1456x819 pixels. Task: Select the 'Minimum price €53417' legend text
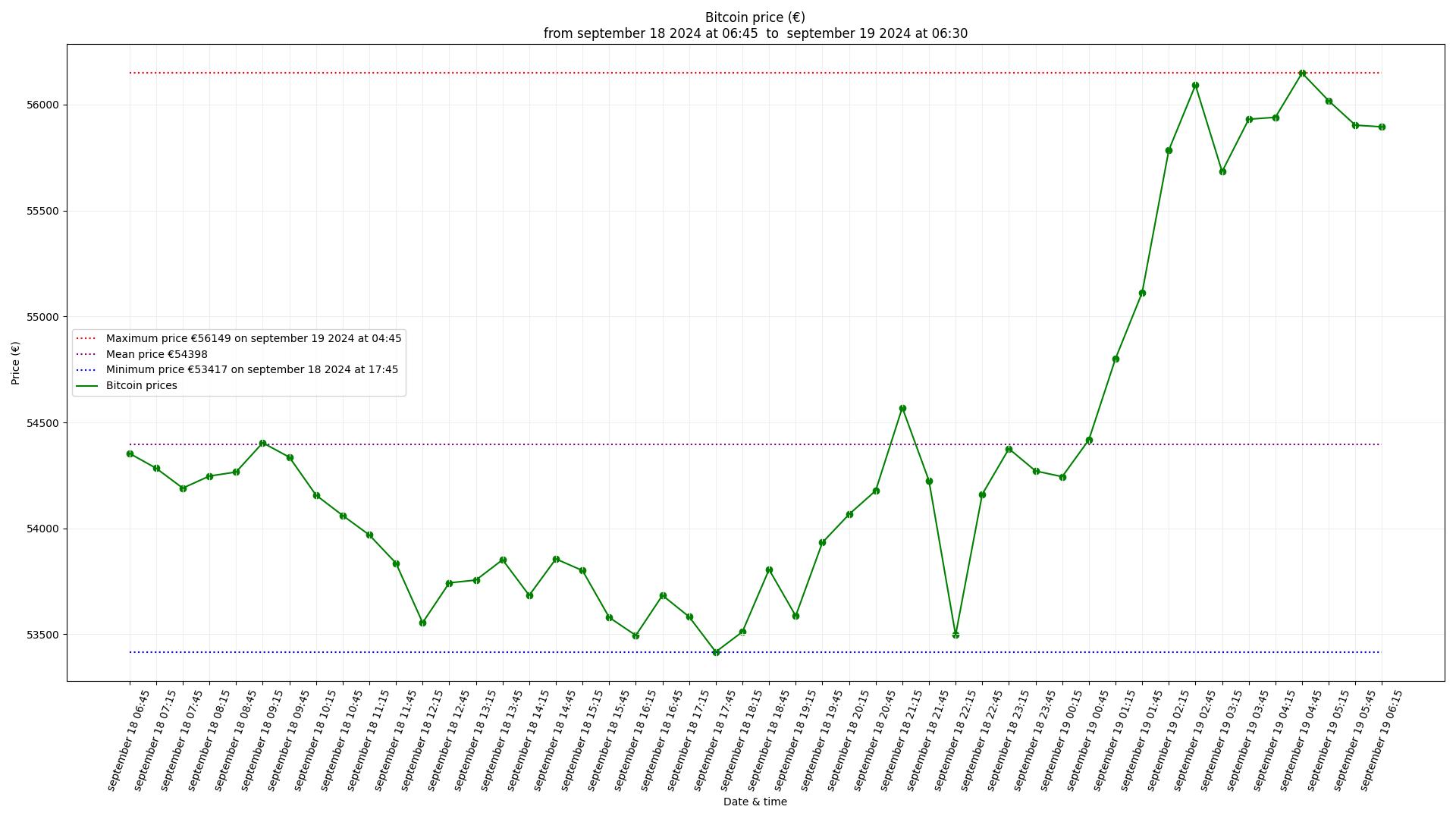coord(252,369)
